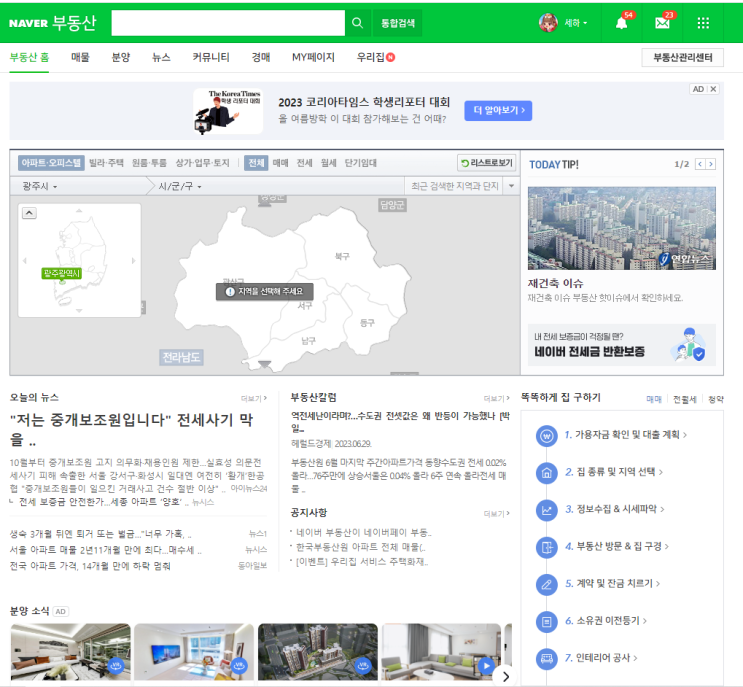The height and width of the screenshot is (687, 743).
Task: Open 부동산 홈 tab
Action: (x=29, y=57)
